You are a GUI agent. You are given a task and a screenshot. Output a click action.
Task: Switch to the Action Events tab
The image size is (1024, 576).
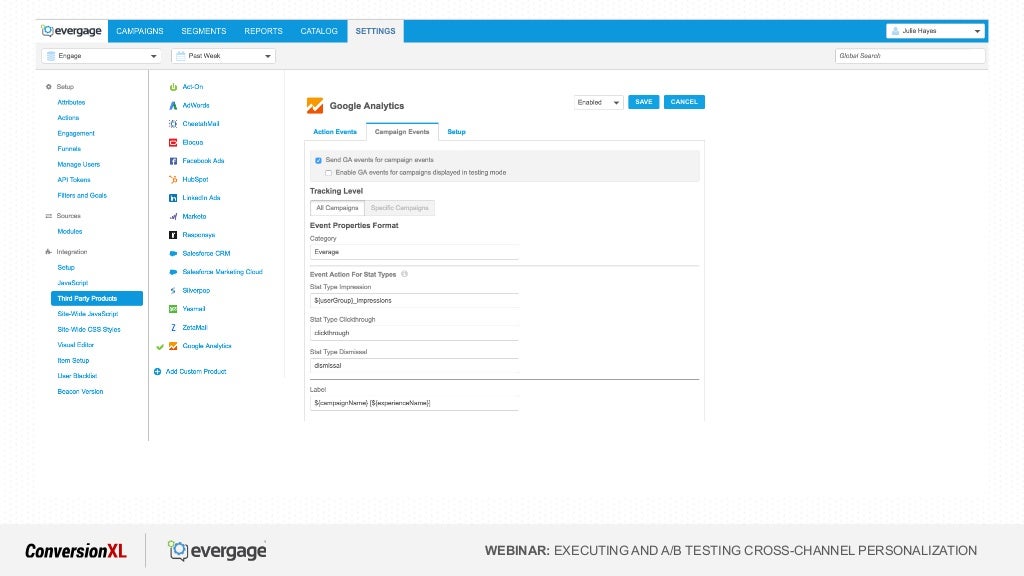click(335, 132)
